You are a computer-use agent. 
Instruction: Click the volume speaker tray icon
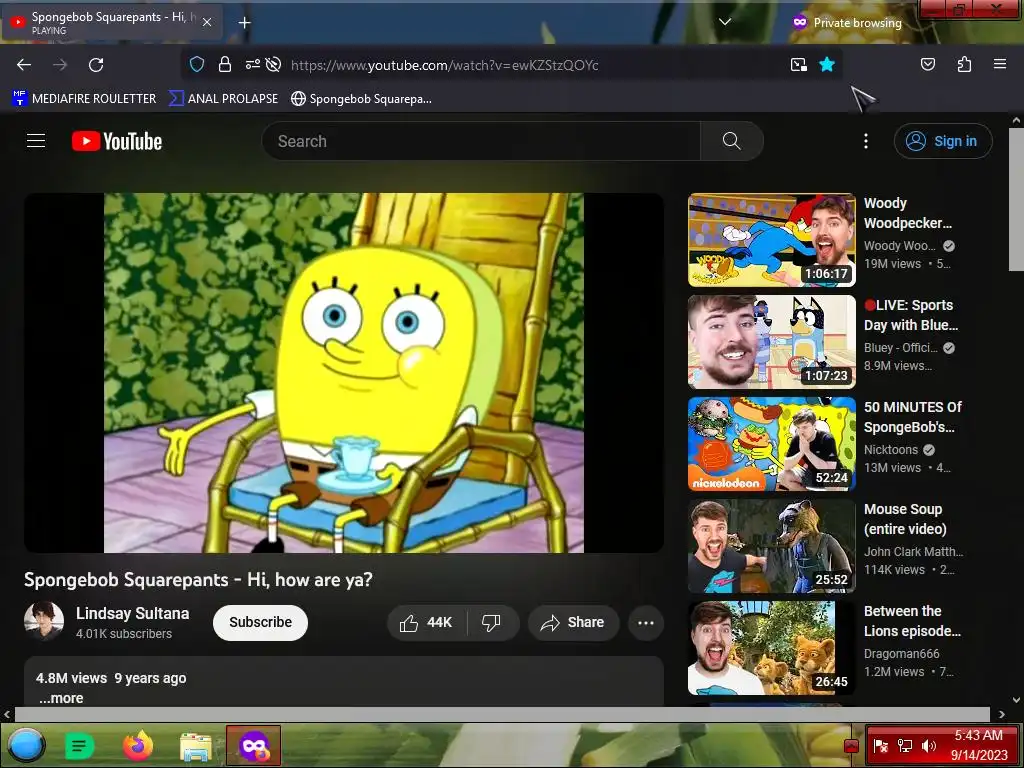tap(928, 746)
